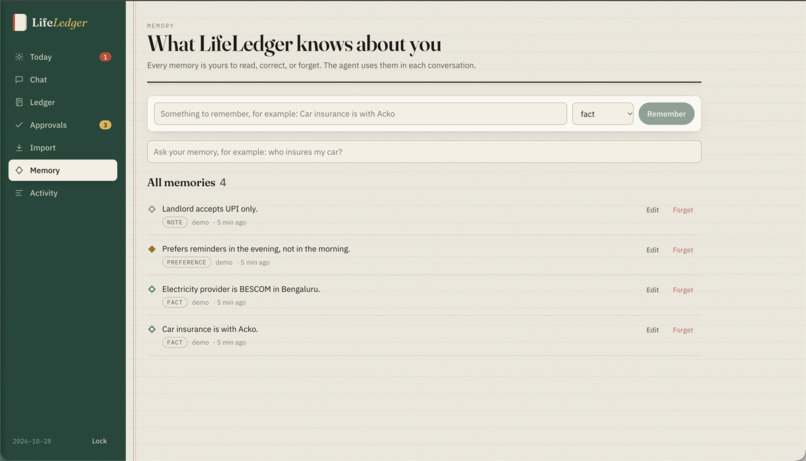Click the NOTE tag on landlord memory
Viewport: 806px width, 461px height.
175,222
